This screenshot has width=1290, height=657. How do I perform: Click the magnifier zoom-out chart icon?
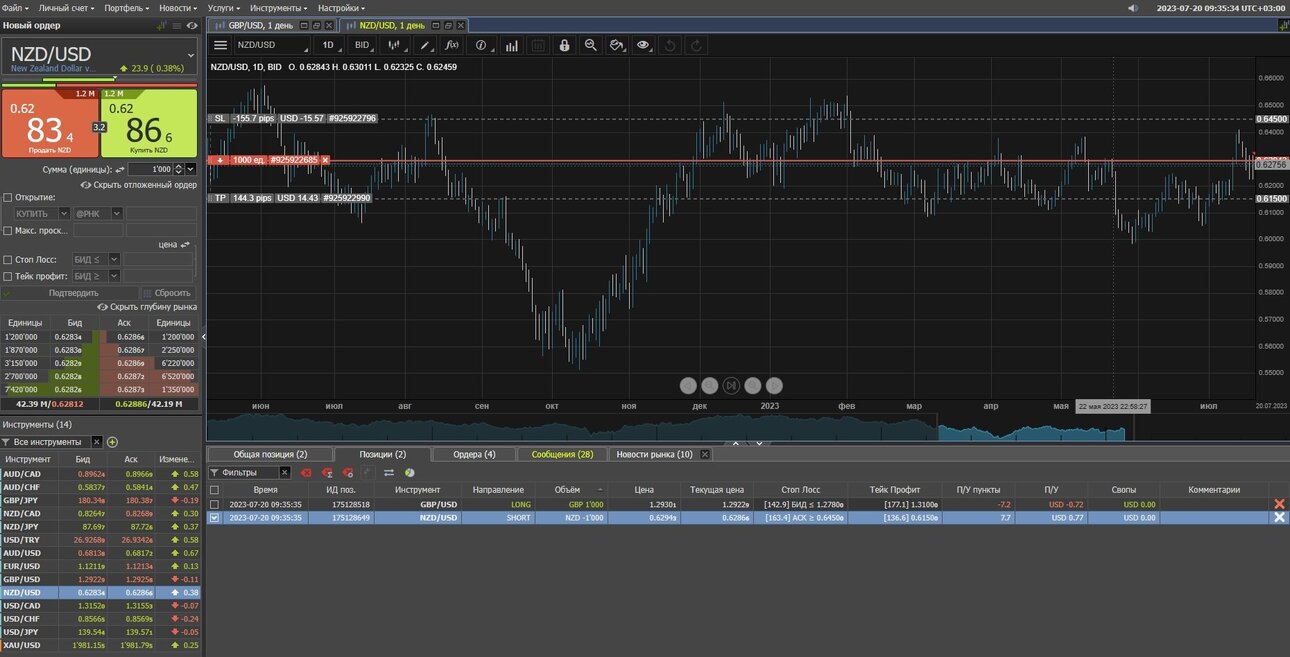point(591,45)
